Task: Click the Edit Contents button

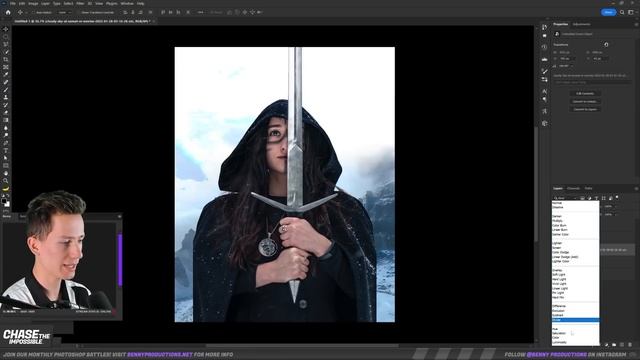Action: 585,93
